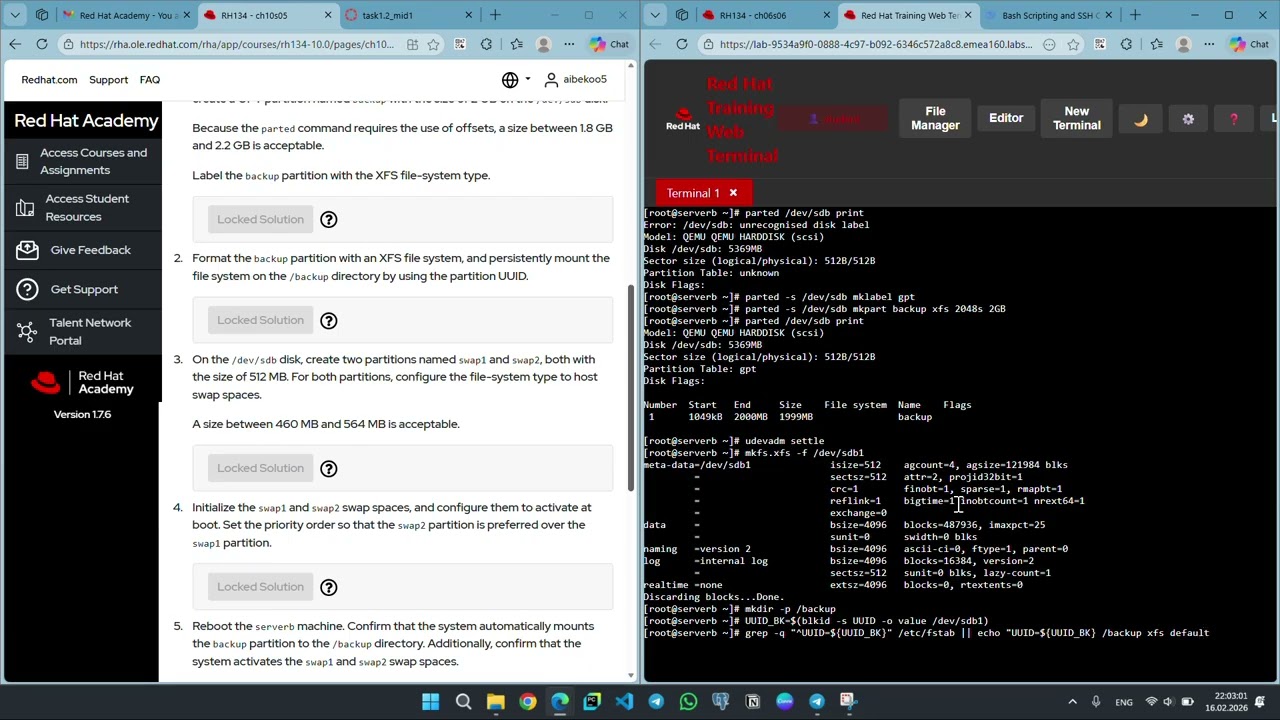The width and height of the screenshot is (1280, 720).
Task: Open the Support link
Action: [108, 80]
